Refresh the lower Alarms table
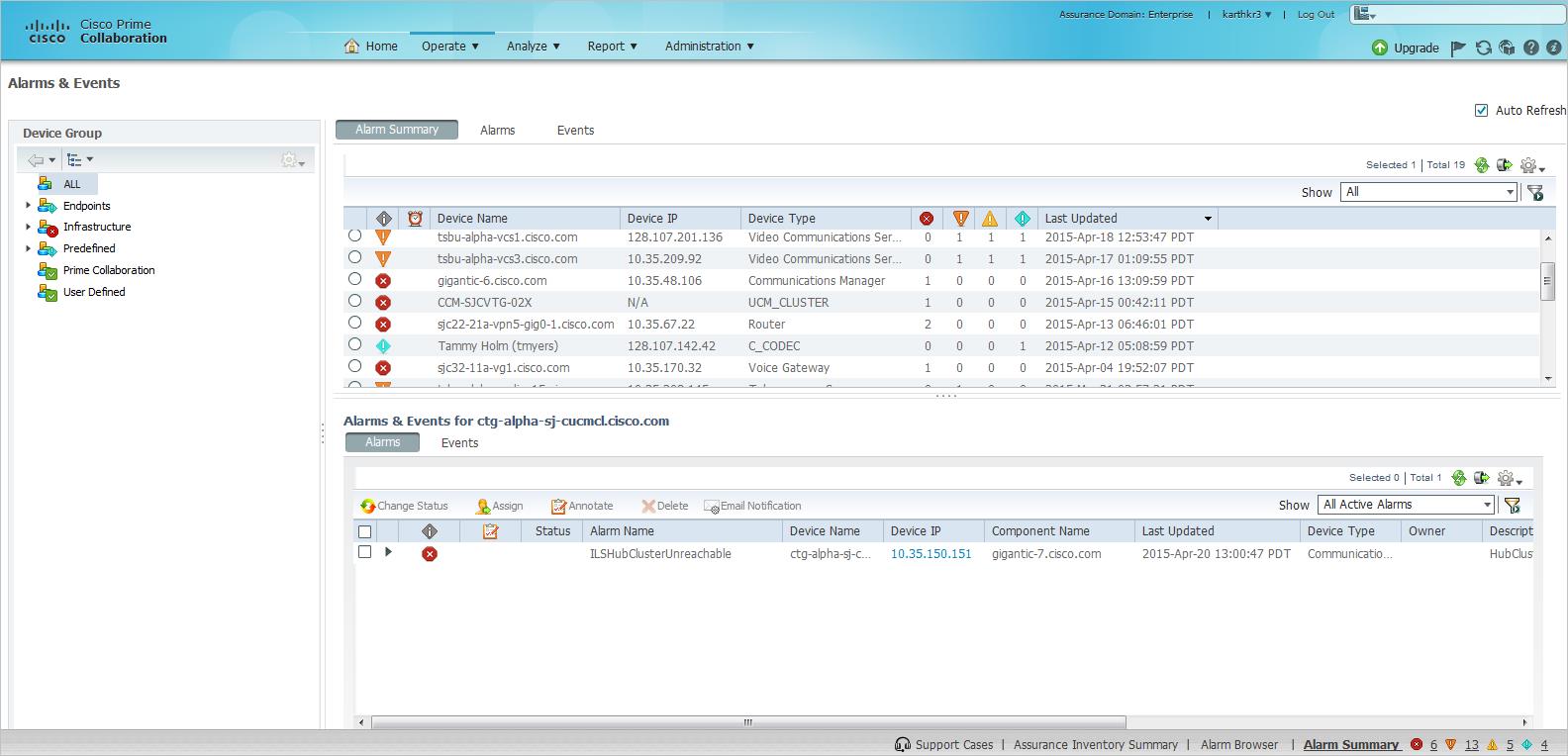The height and width of the screenshot is (756, 1568). pos(1459,478)
